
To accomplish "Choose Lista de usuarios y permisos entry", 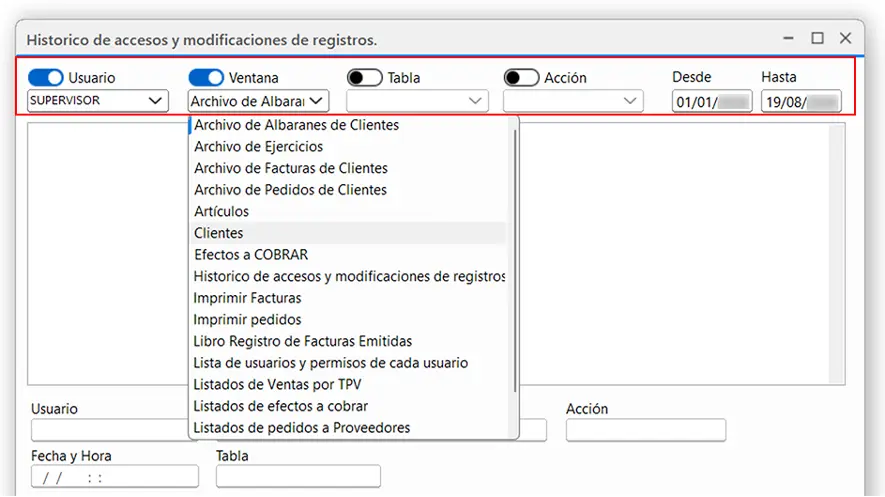I will pyautogui.click(x=349, y=363).
